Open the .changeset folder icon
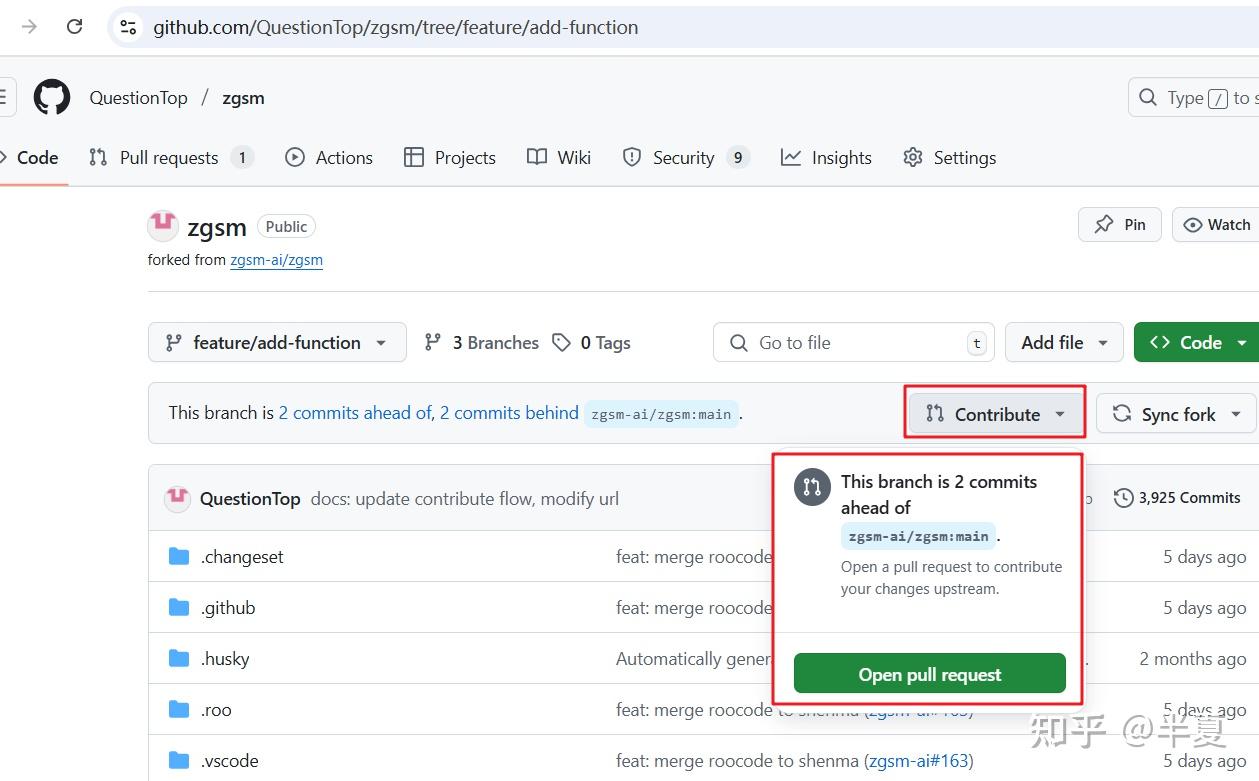This screenshot has height=781, width=1259. [179, 556]
